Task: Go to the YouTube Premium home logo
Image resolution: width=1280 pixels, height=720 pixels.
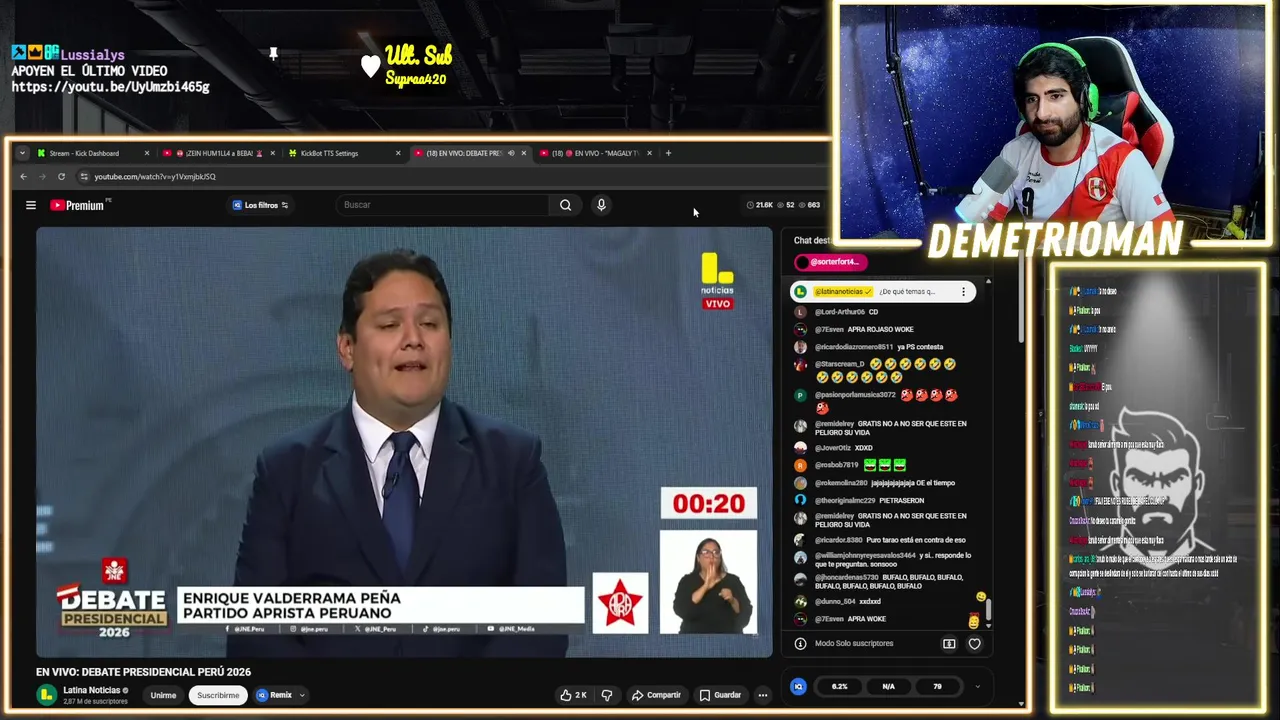Action: point(79,205)
